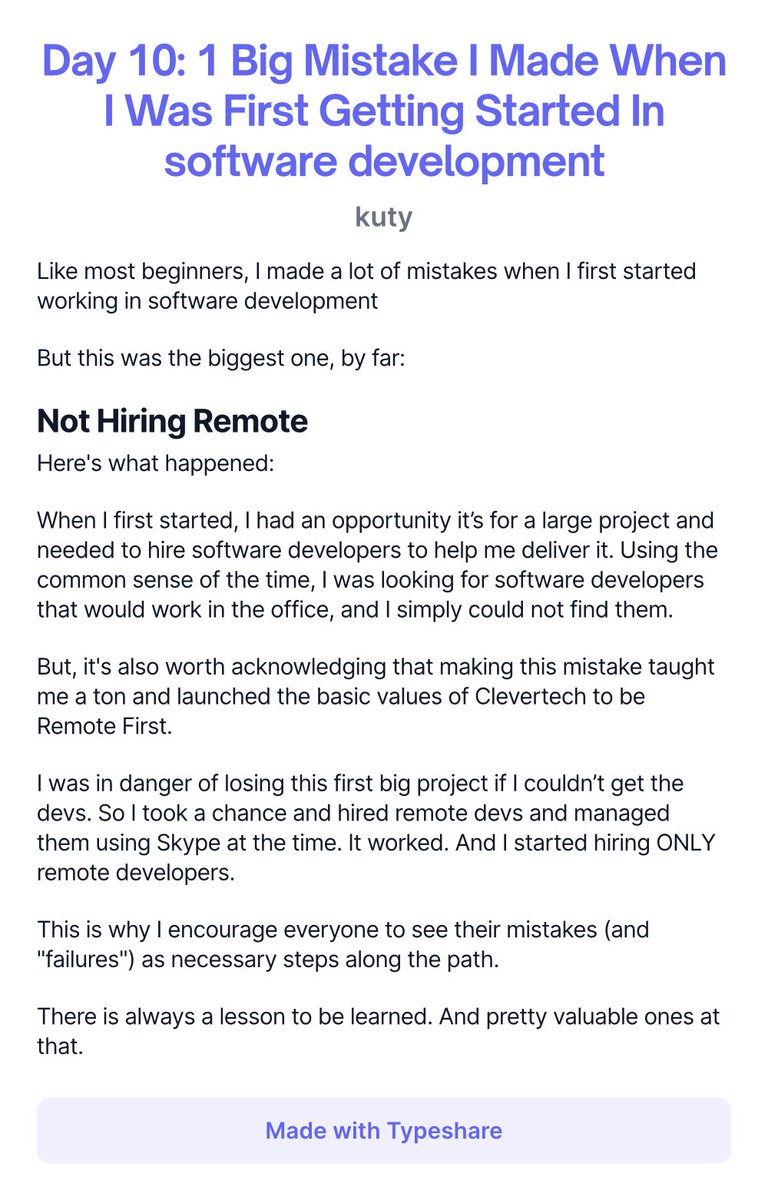768x1200 pixels.
Task: Click the Day 10 essay title
Action: [x=384, y=110]
